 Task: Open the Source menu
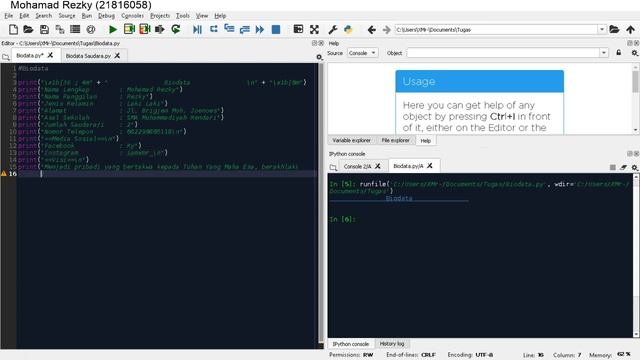click(67, 16)
